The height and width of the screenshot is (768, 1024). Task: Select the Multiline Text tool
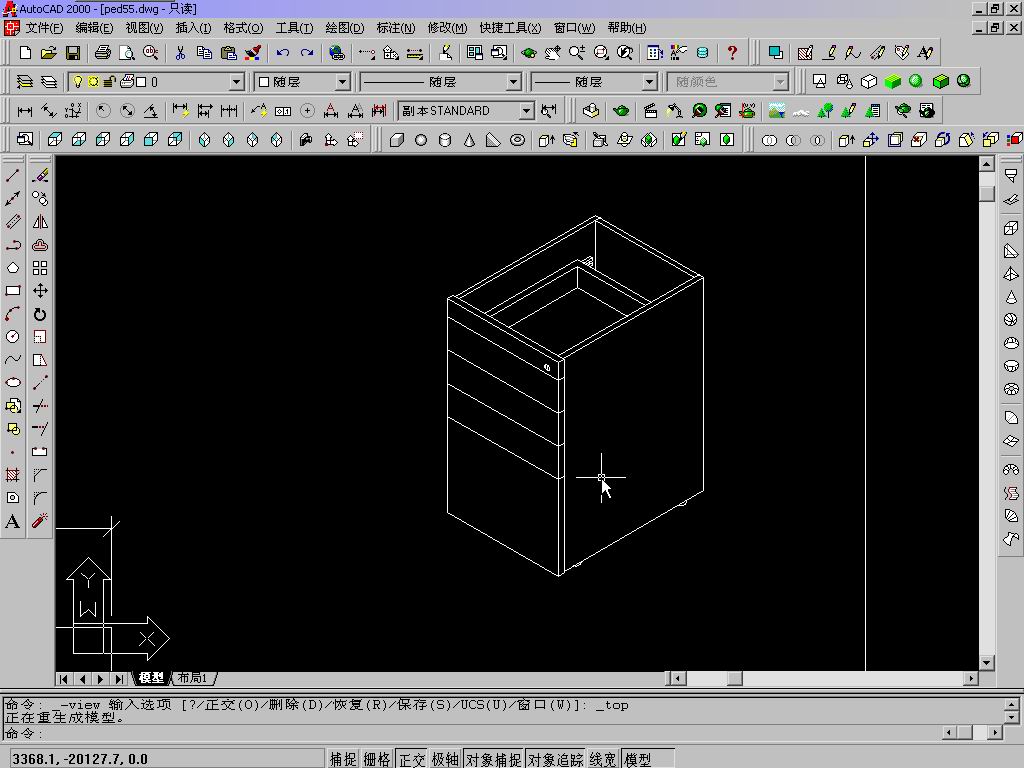tap(12, 521)
